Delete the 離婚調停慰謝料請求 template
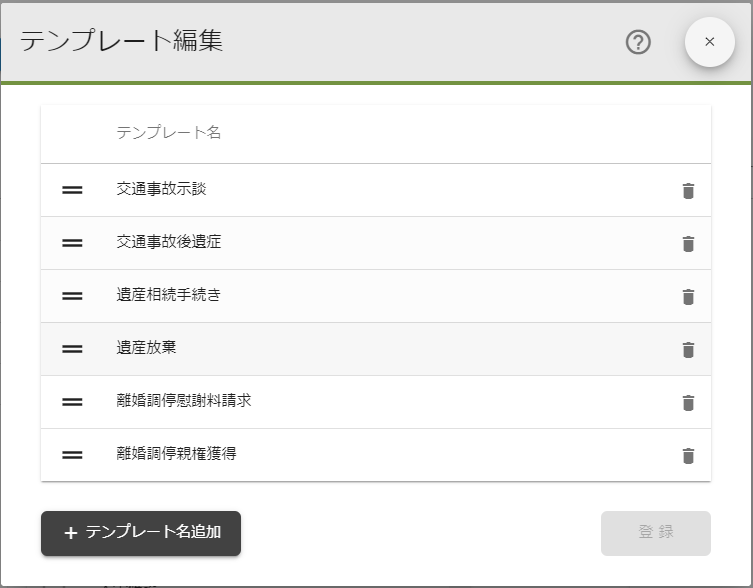 click(x=688, y=403)
